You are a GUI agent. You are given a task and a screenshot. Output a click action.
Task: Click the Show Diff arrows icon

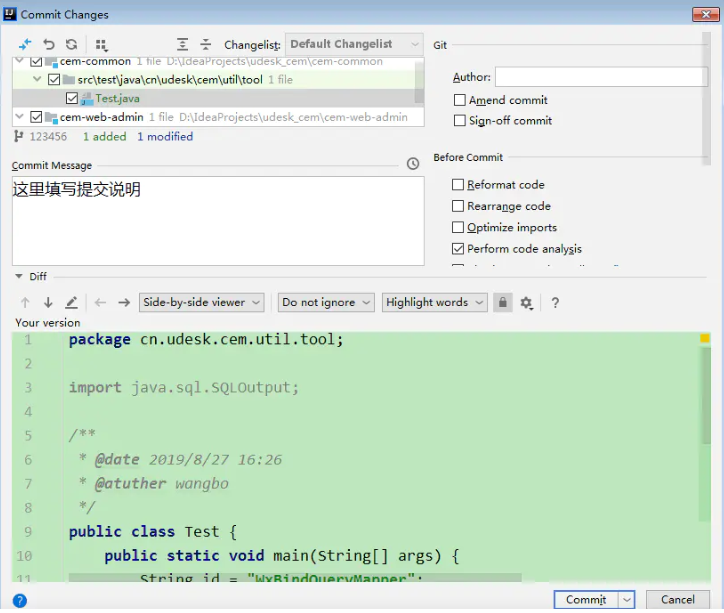pyautogui.click(x=25, y=45)
